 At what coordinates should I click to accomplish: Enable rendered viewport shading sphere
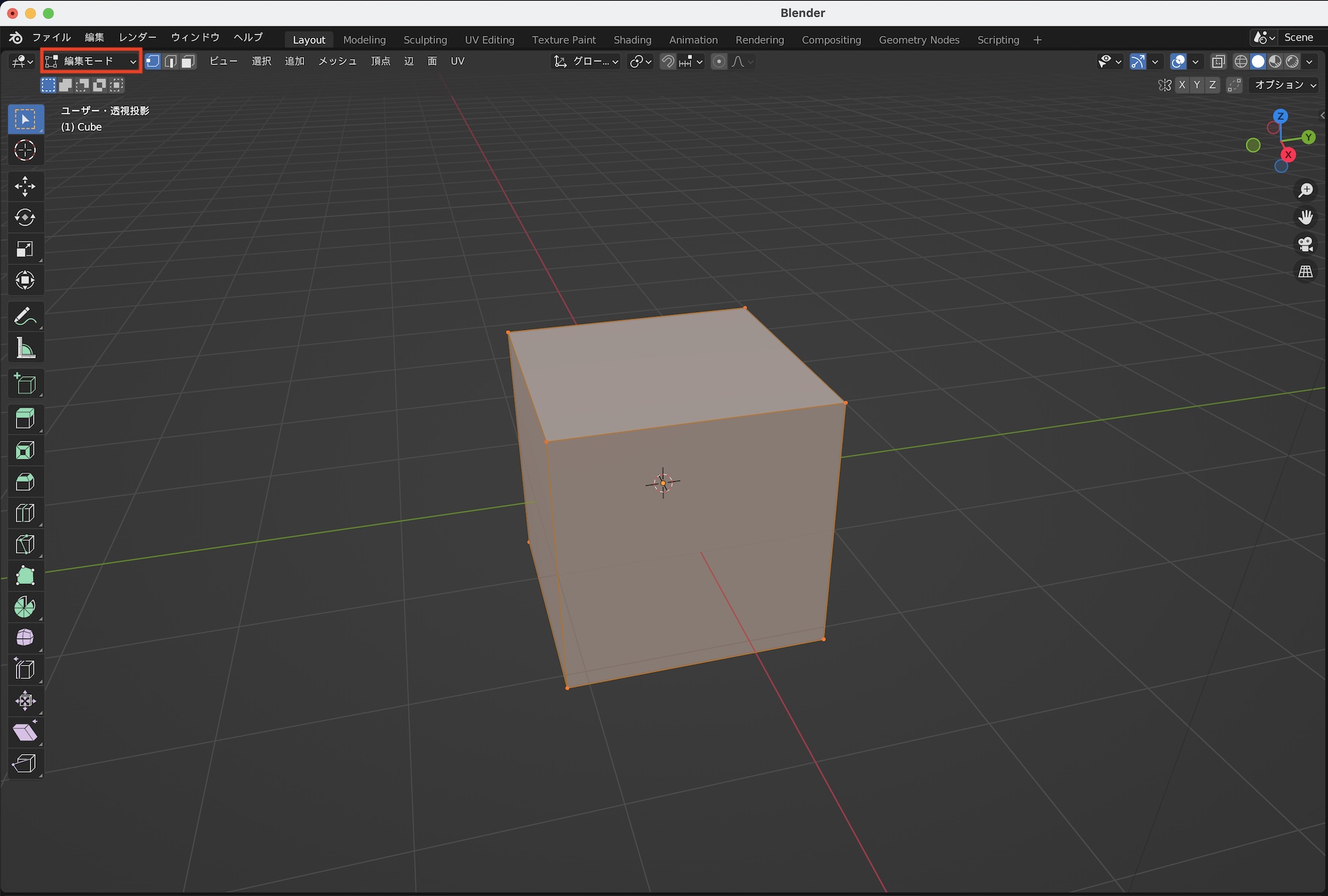pyautogui.click(x=1293, y=61)
